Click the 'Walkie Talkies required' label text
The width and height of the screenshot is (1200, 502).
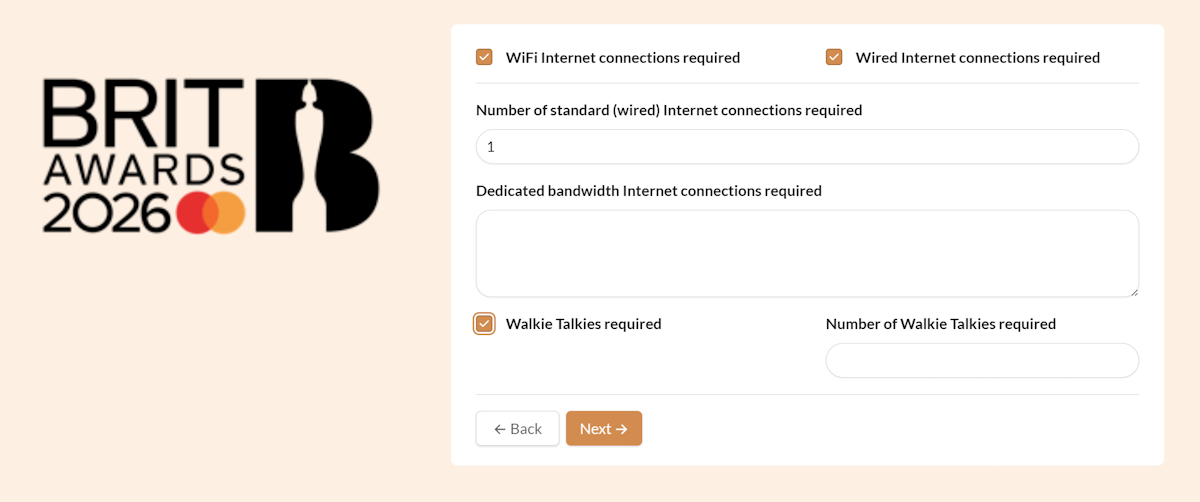click(583, 324)
